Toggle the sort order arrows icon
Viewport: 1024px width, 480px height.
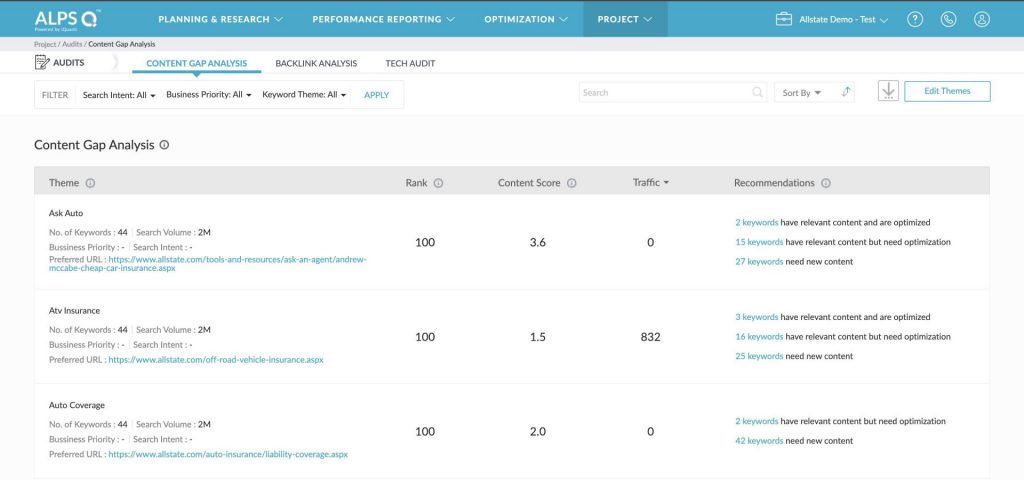tap(846, 92)
